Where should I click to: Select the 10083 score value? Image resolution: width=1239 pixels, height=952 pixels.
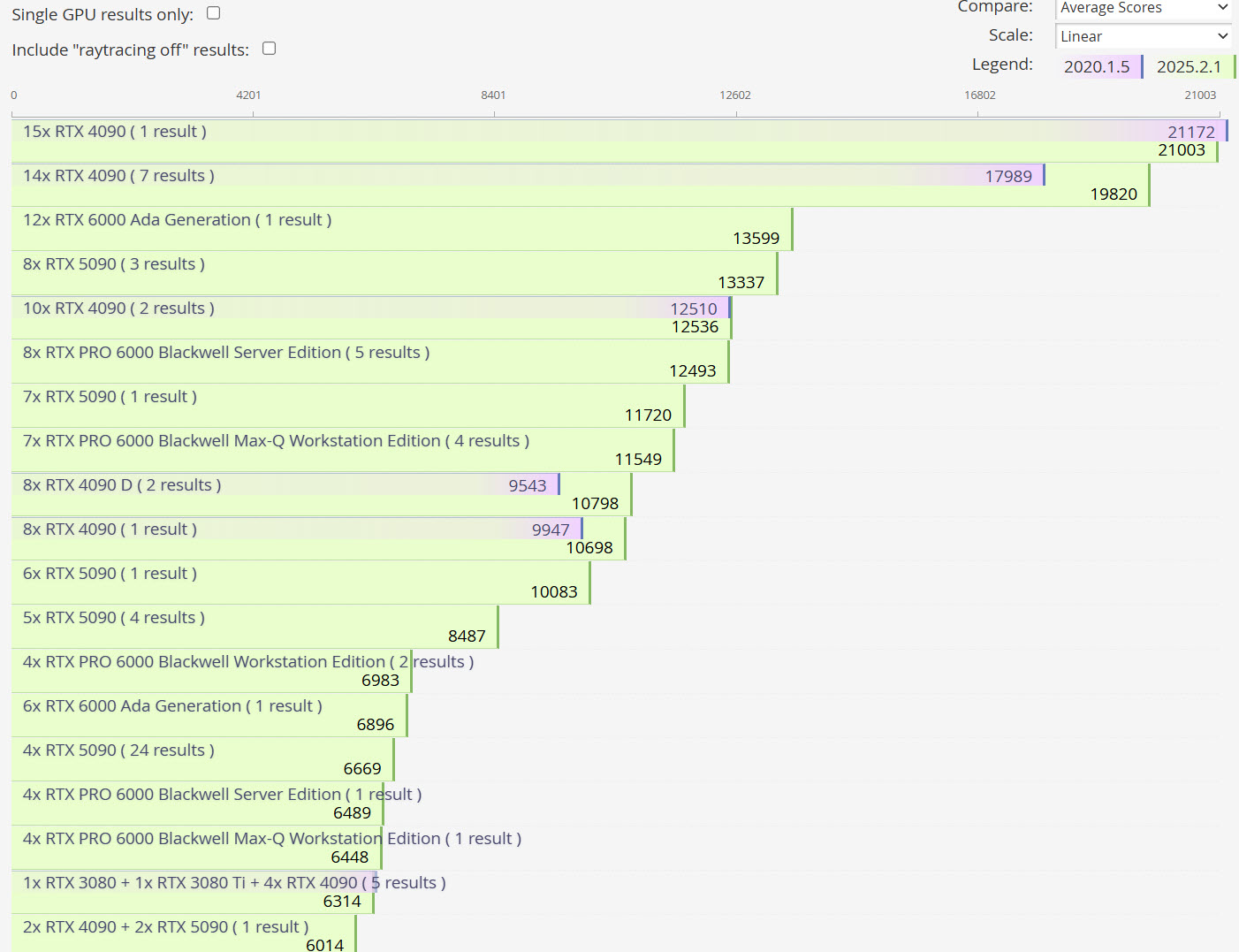point(554,592)
